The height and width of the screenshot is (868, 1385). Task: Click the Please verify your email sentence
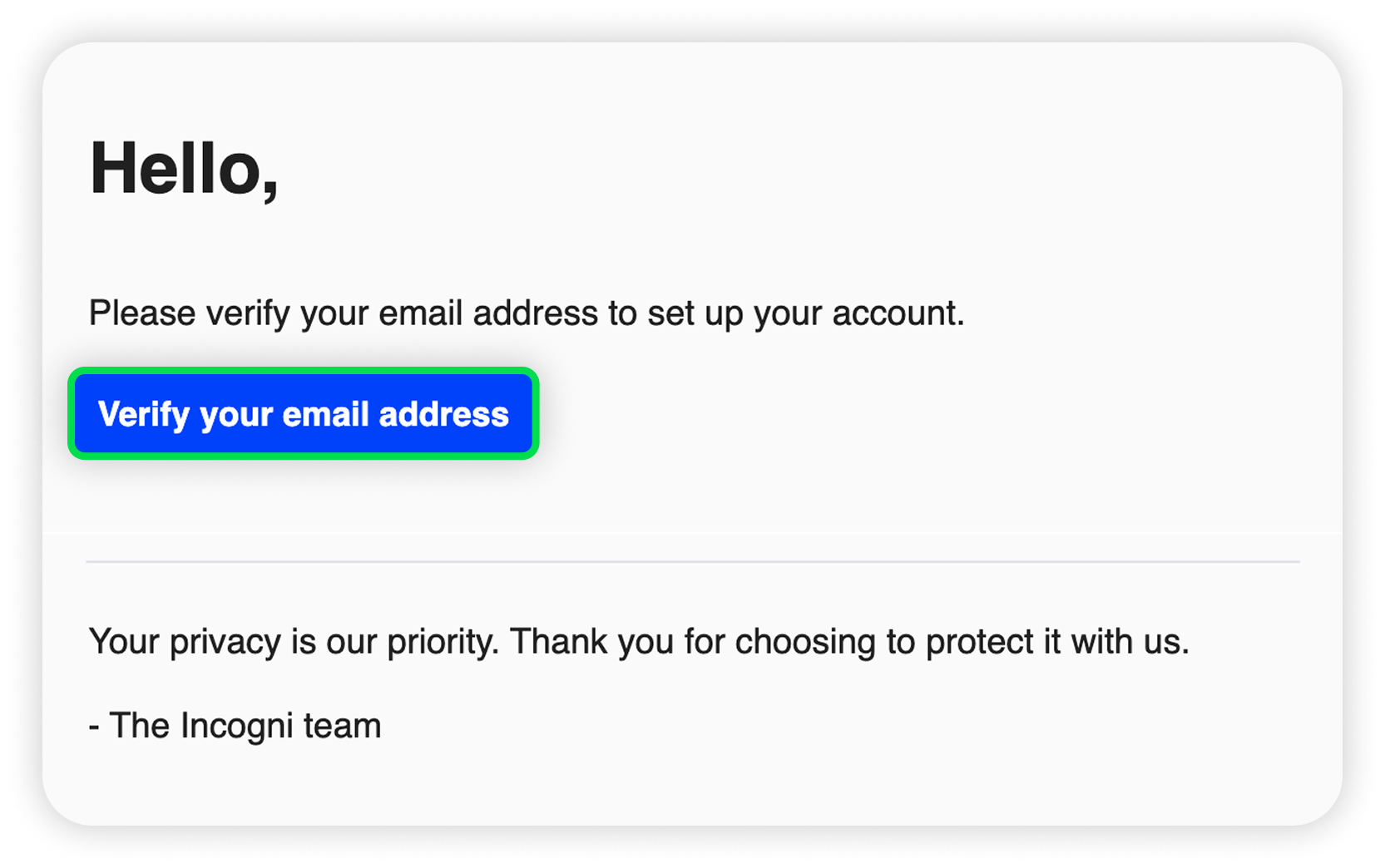pos(527,313)
